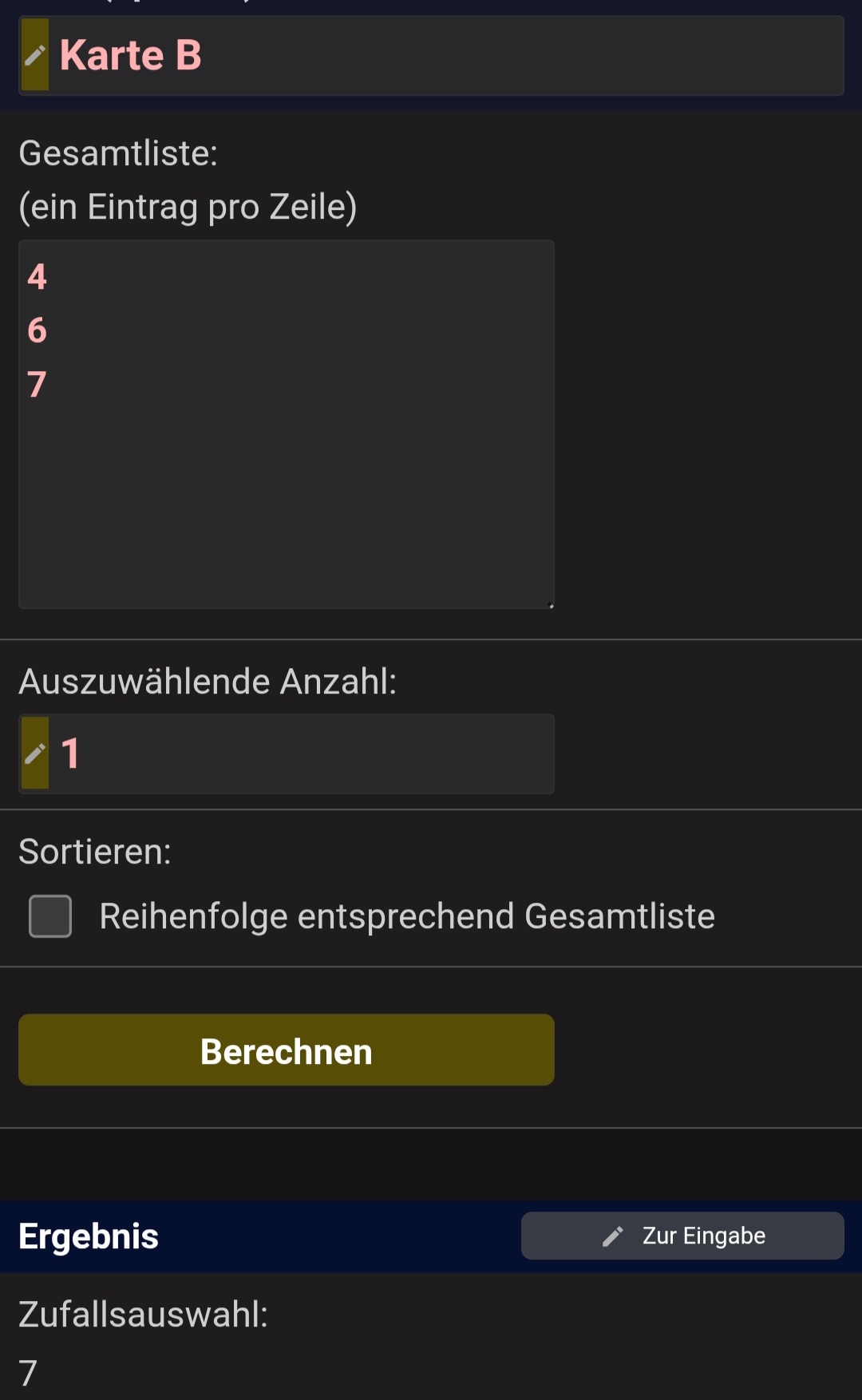Click the 'Reihenfolge entsprechend Gesamtliste' label text
Screen dimensions: 862x1400
click(407, 916)
